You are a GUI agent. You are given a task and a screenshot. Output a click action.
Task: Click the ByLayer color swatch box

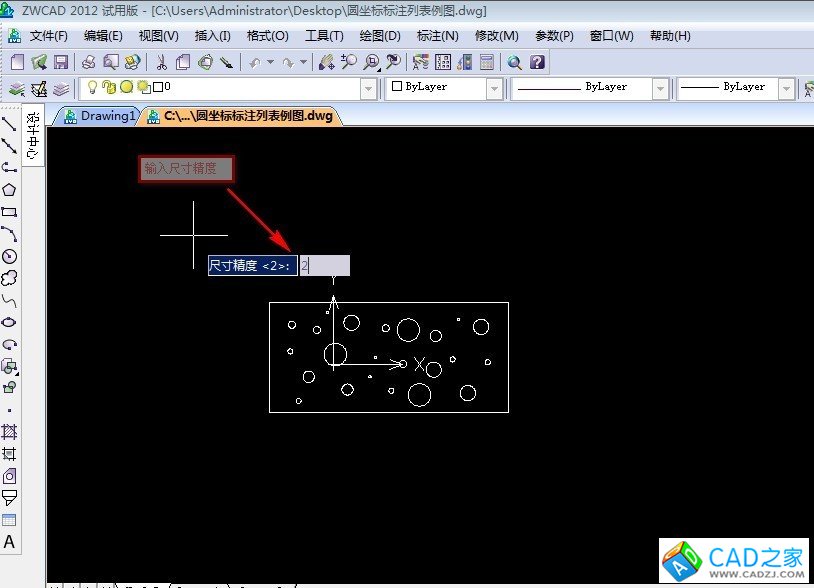tap(396, 88)
